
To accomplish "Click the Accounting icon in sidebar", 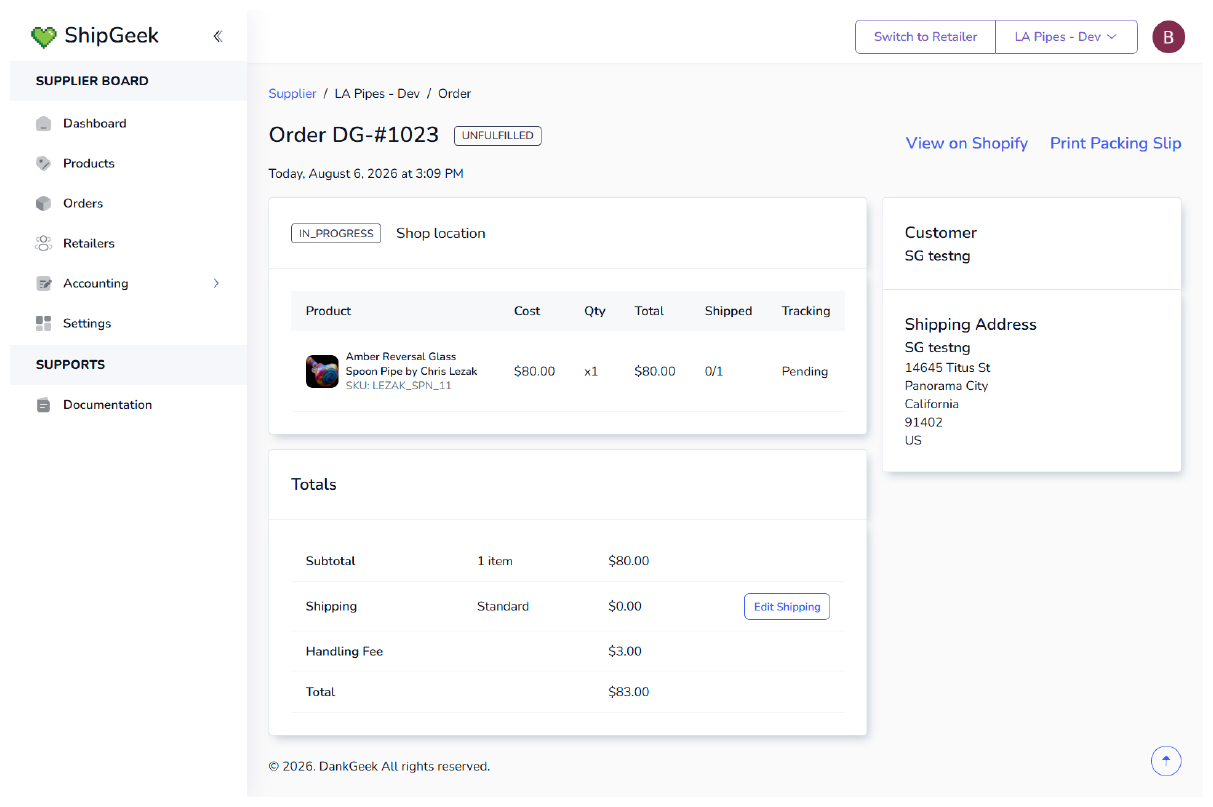I will tap(43, 283).
